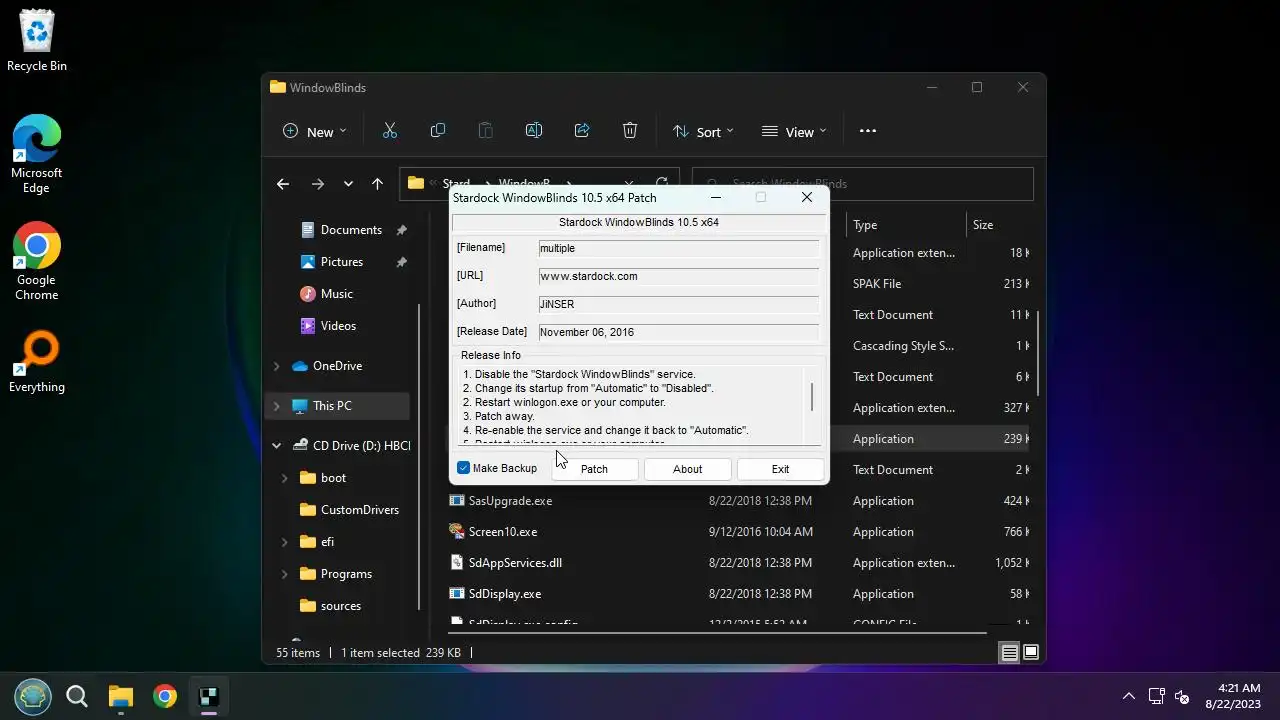Select SdDisplay.exe file

505,594
